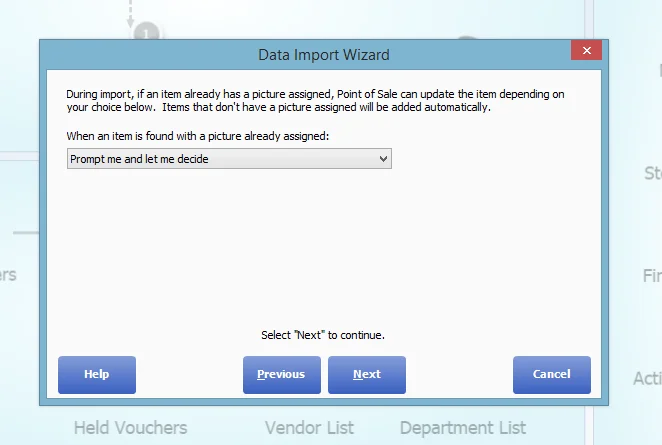The image size is (662, 445).
Task: Open Help for the import wizard
Action: [x=97, y=374]
